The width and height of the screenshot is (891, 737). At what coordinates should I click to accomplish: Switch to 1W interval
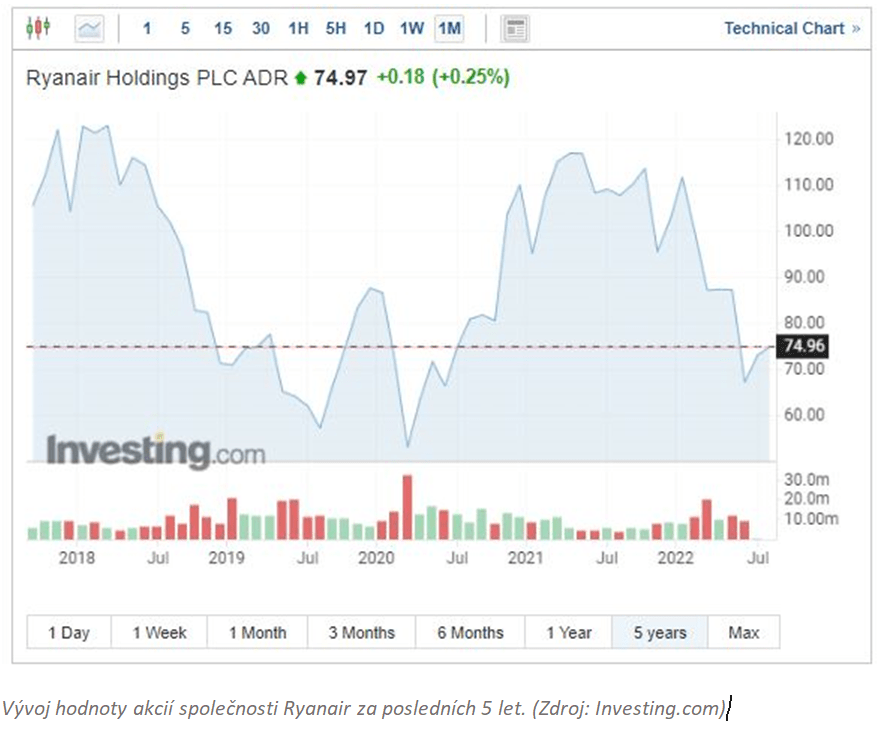(x=412, y=29)
